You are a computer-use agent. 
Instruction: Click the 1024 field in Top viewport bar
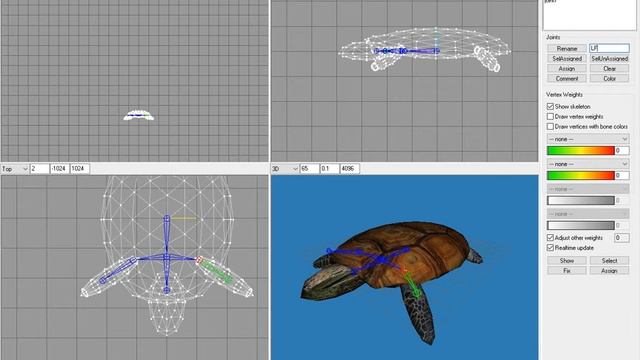click(x=80, y=169)
